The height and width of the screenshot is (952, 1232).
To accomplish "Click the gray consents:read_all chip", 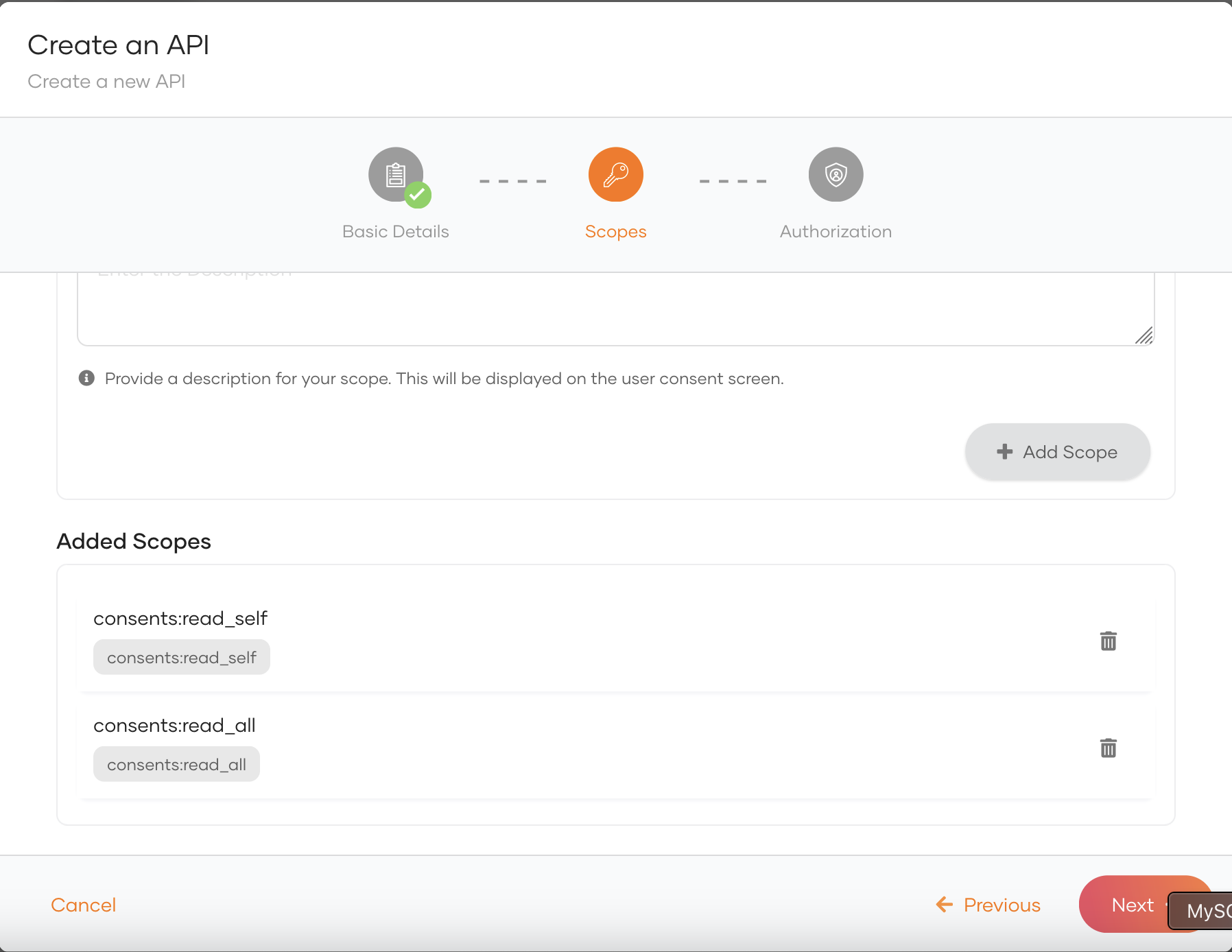I will [176, 764].
